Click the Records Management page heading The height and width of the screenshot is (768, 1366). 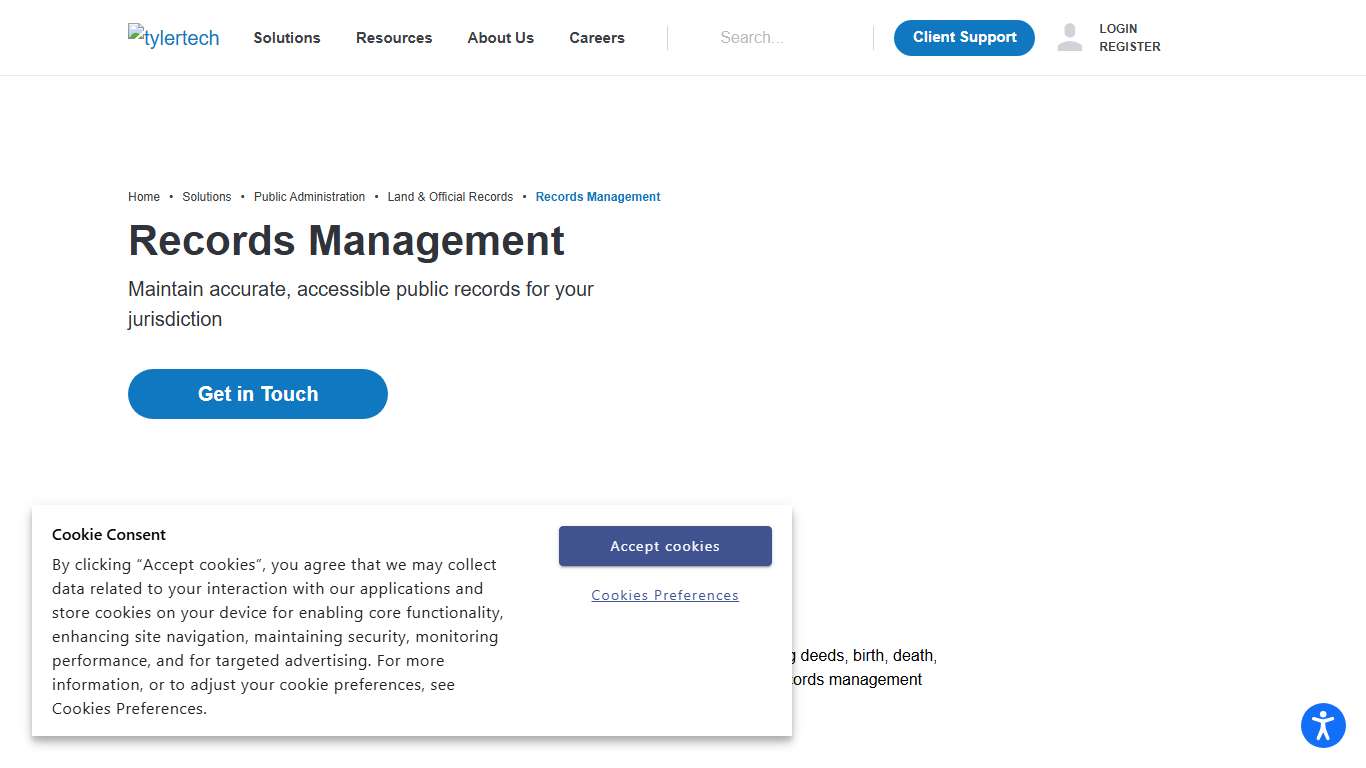[x=346, y=240]
